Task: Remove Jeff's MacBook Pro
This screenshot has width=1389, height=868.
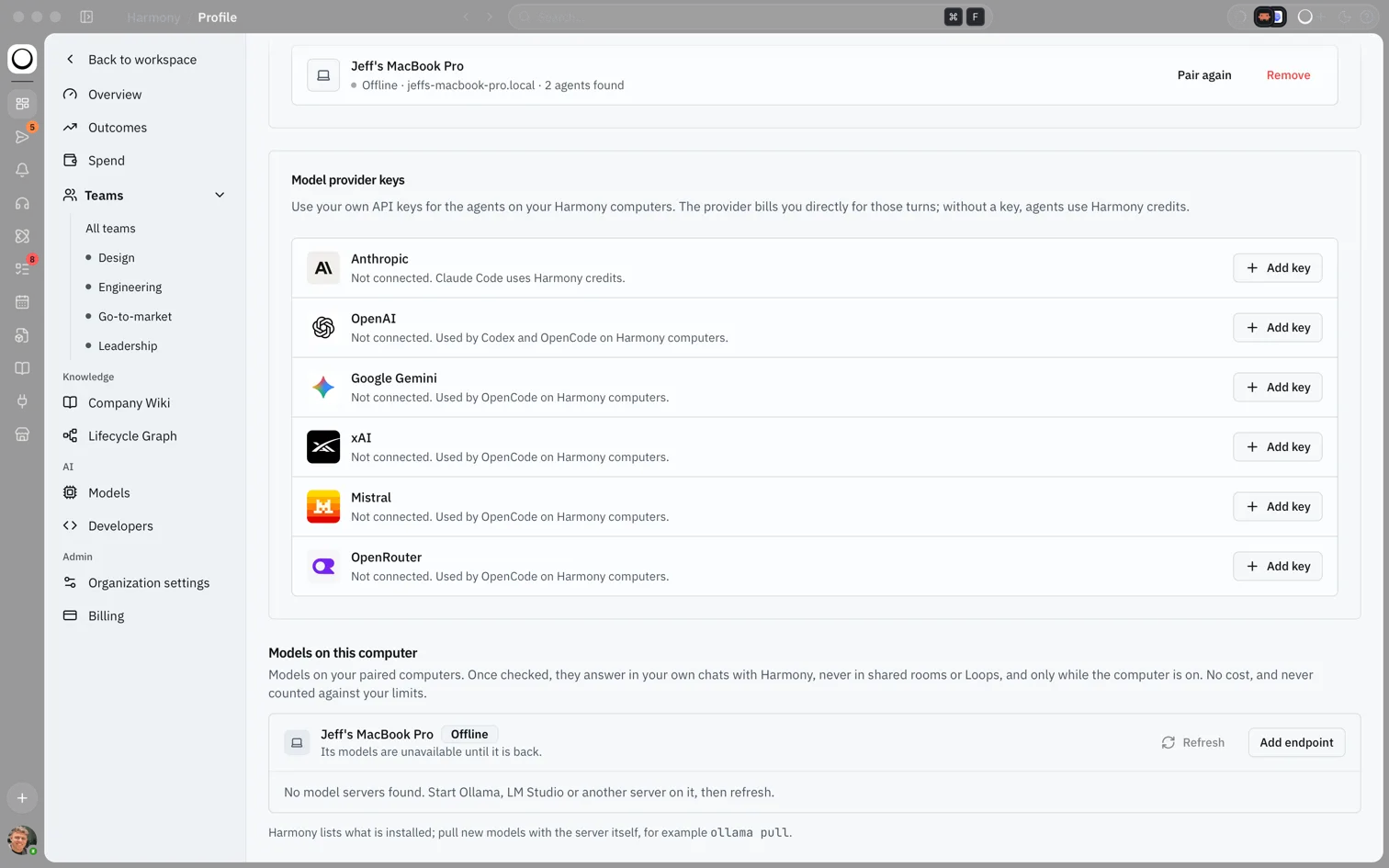Action: pos(1288,75)
